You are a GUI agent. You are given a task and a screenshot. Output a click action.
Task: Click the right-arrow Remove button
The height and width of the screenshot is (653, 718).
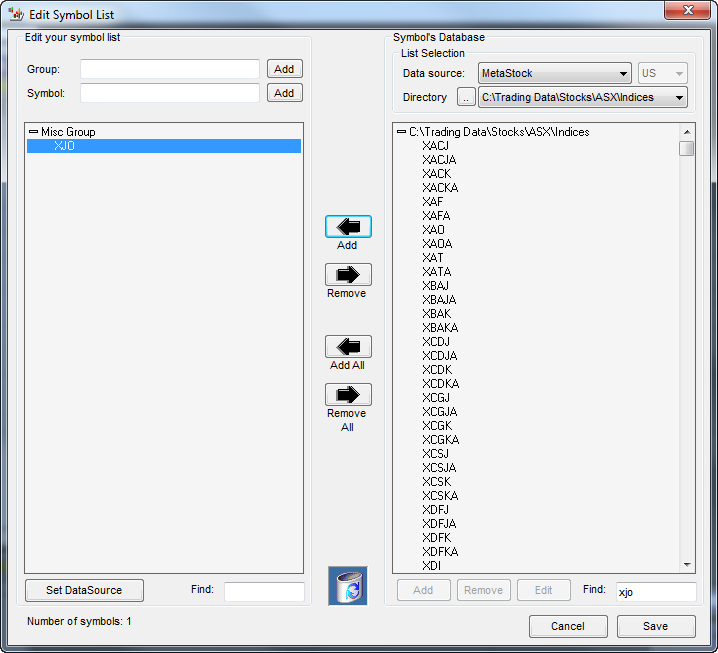(348, 275)
